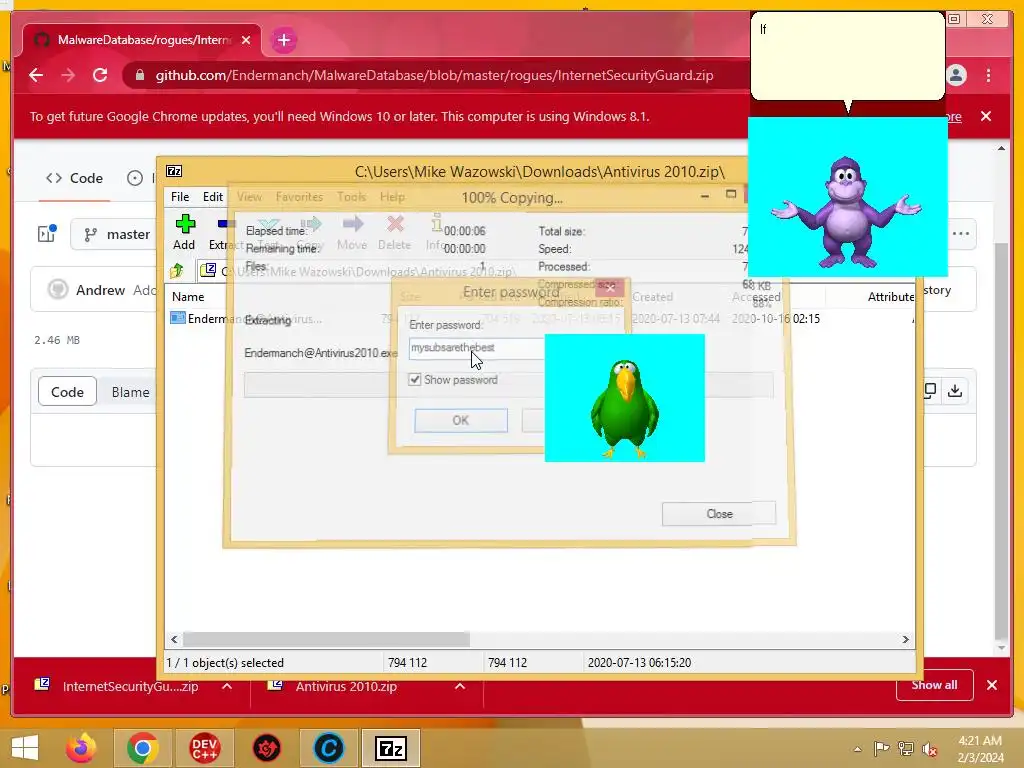
Task: Click Chrome reload page button
Action: 100,75
